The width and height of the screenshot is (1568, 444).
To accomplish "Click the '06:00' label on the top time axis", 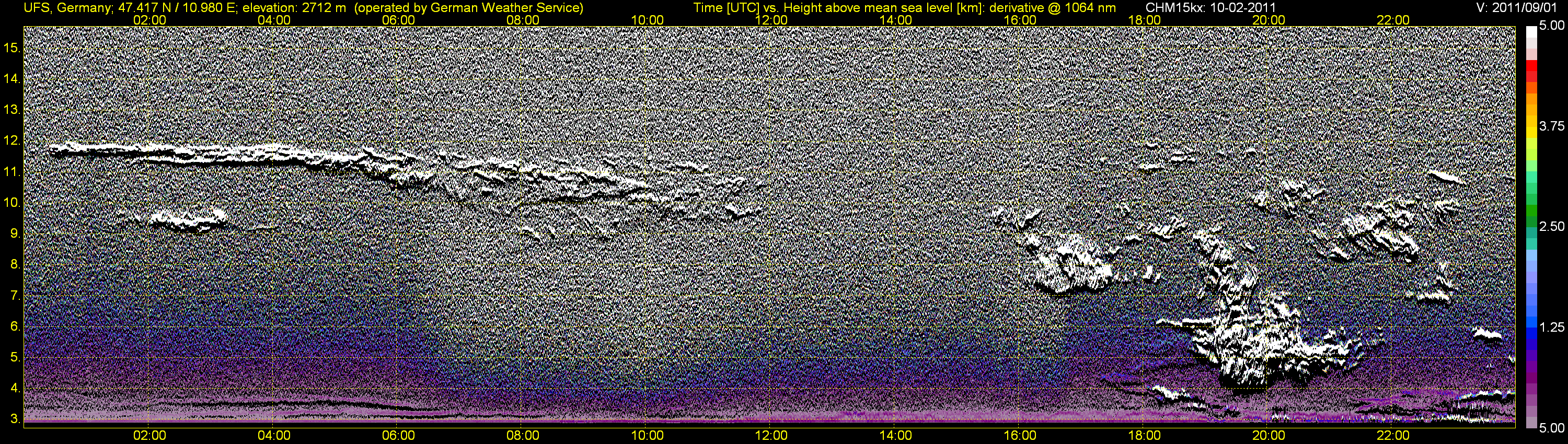I will pos(398,20).
